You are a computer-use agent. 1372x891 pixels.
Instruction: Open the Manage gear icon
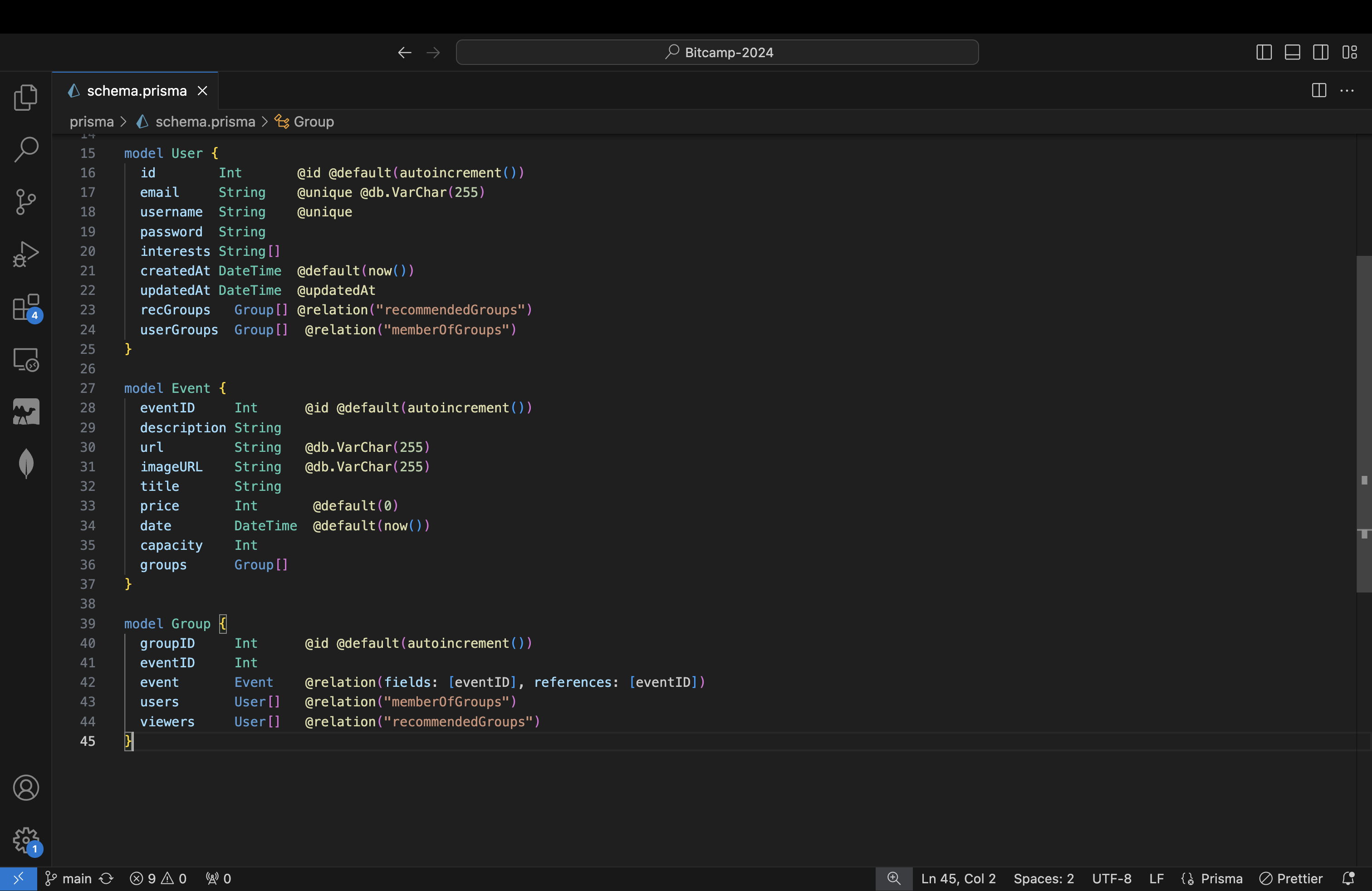coord(25,840)
